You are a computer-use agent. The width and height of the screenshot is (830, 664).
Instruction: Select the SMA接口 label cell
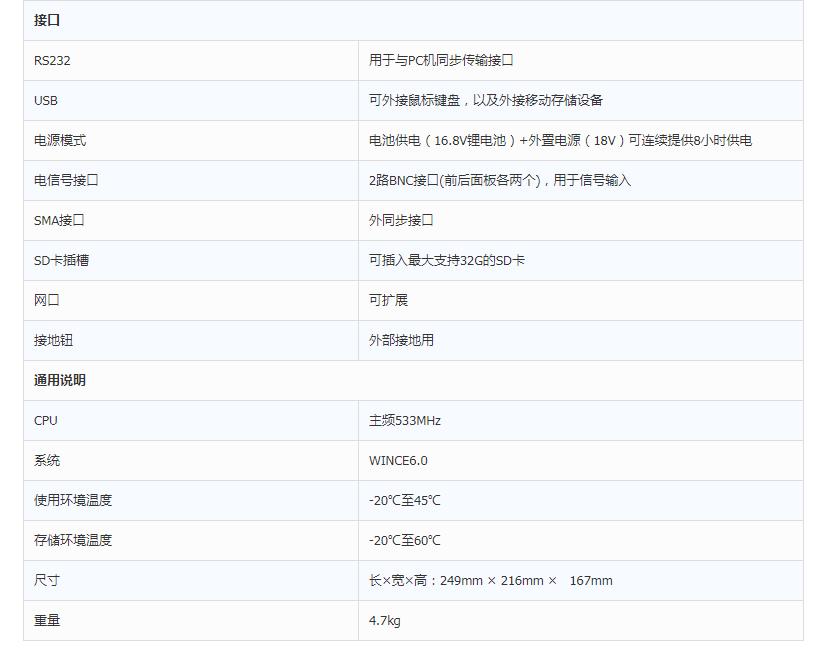59,220
